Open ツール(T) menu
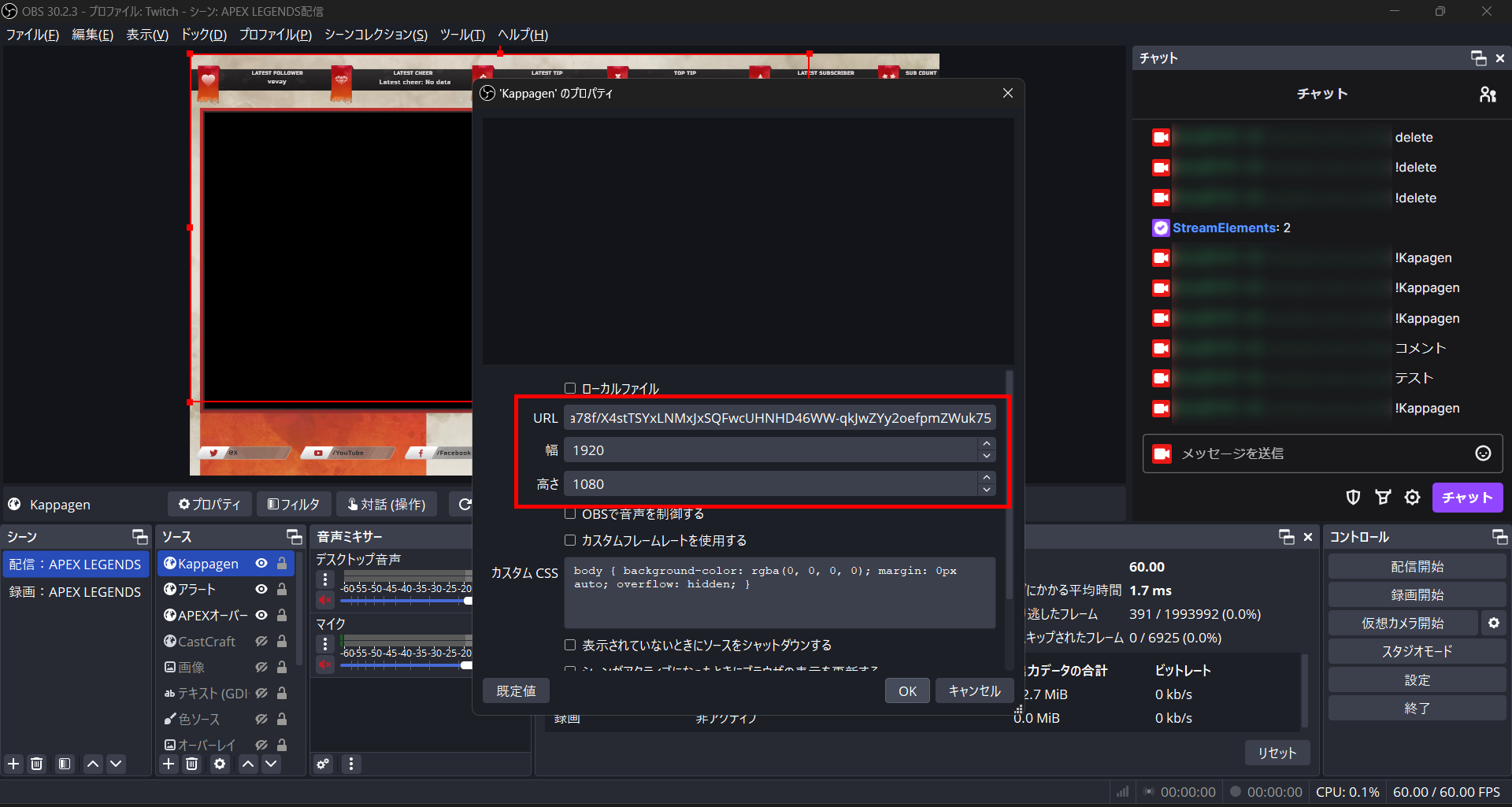This screenshot has height=807, width=1512. pos(462,35)
